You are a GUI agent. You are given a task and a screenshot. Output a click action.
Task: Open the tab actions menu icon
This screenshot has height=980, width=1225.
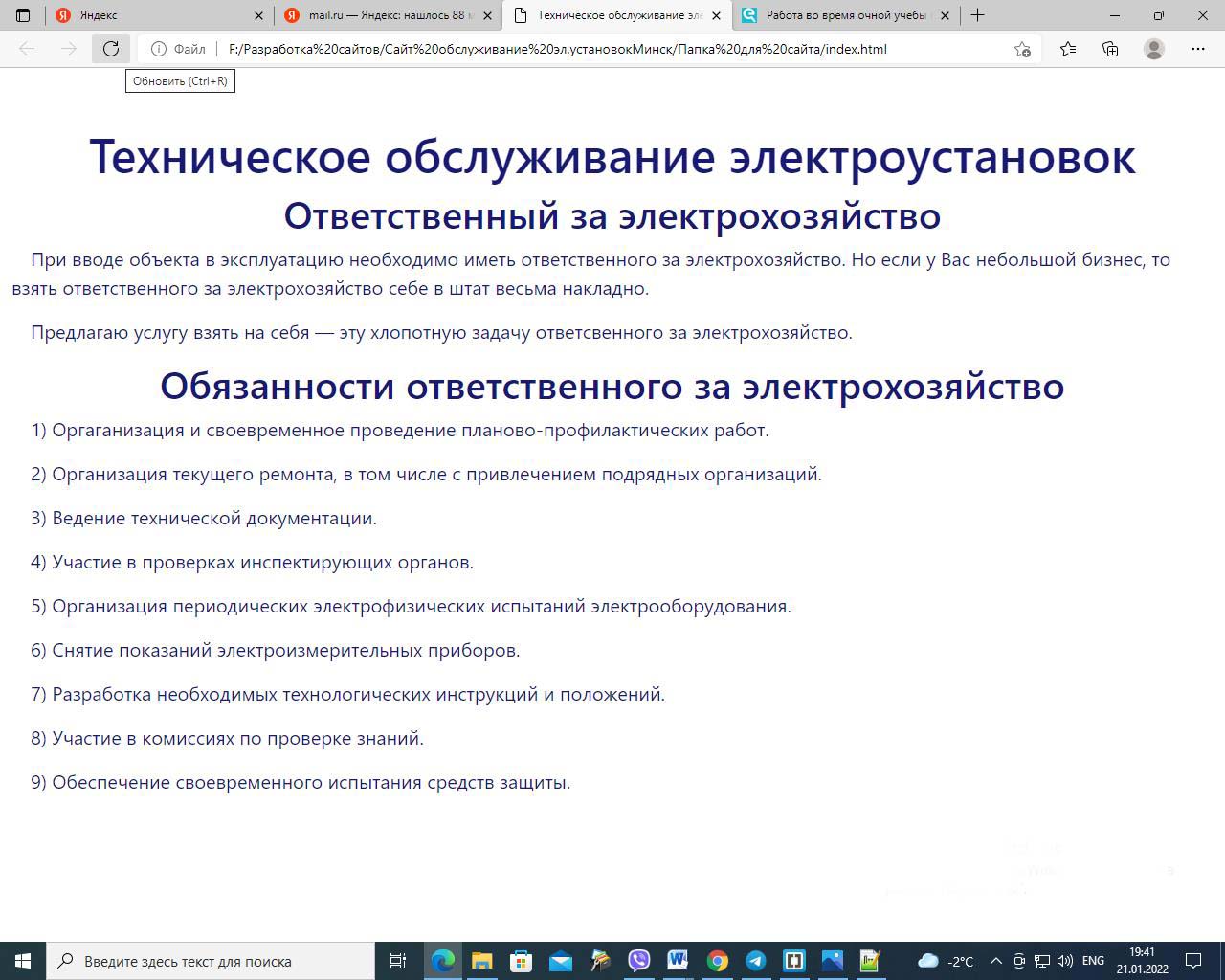click(x=23, y=15)
